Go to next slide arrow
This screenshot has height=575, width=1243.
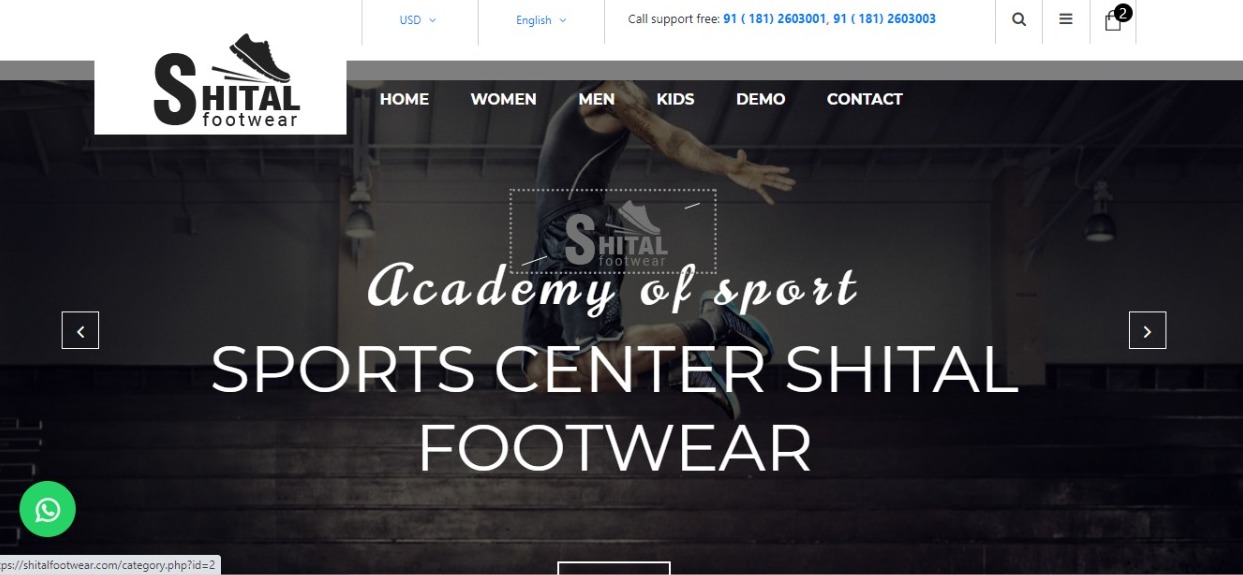point(1147,330)
